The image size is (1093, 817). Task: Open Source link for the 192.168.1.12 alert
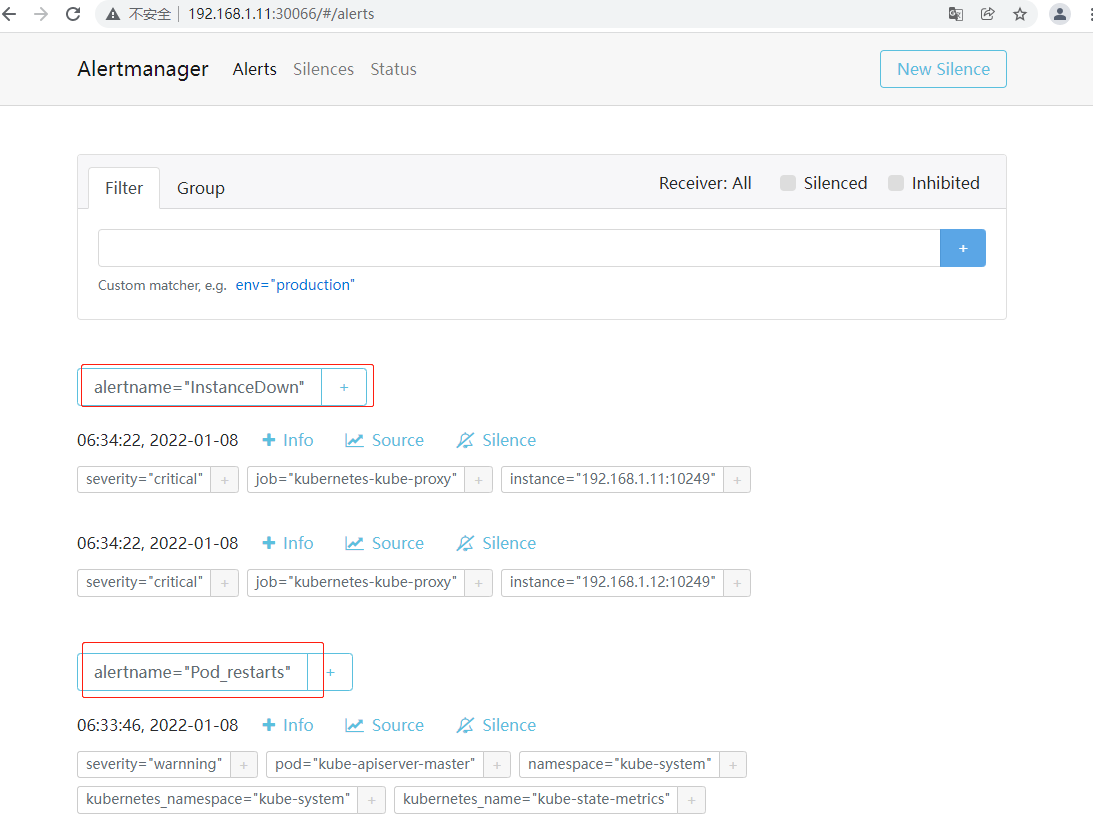[385, 544]
